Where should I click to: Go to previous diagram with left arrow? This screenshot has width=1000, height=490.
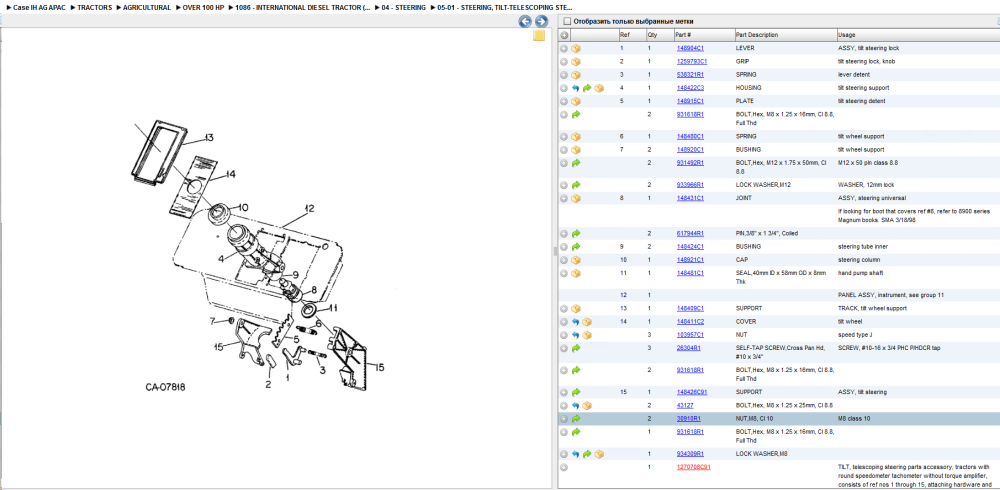525,22
